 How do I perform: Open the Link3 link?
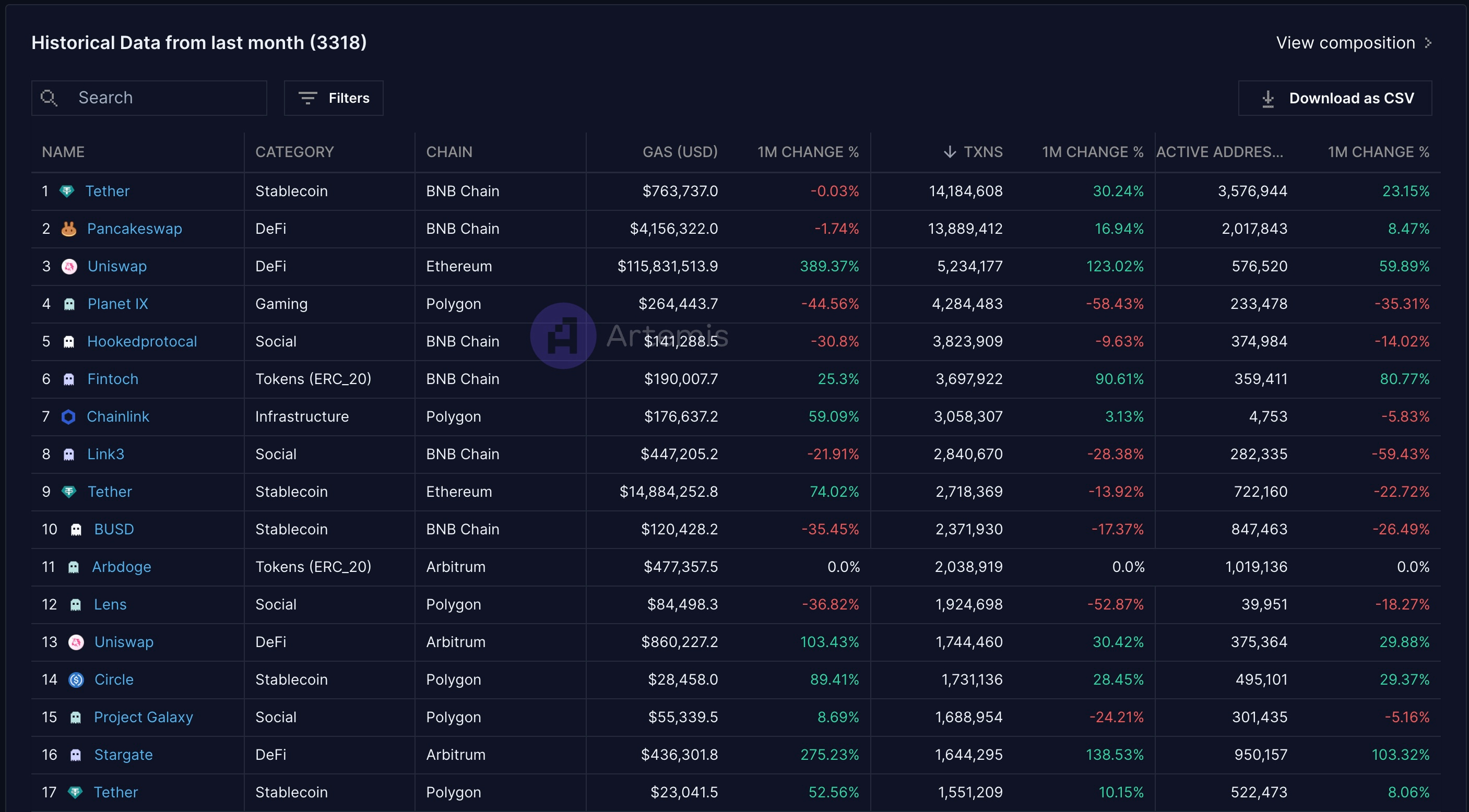[x=105, y=455]
